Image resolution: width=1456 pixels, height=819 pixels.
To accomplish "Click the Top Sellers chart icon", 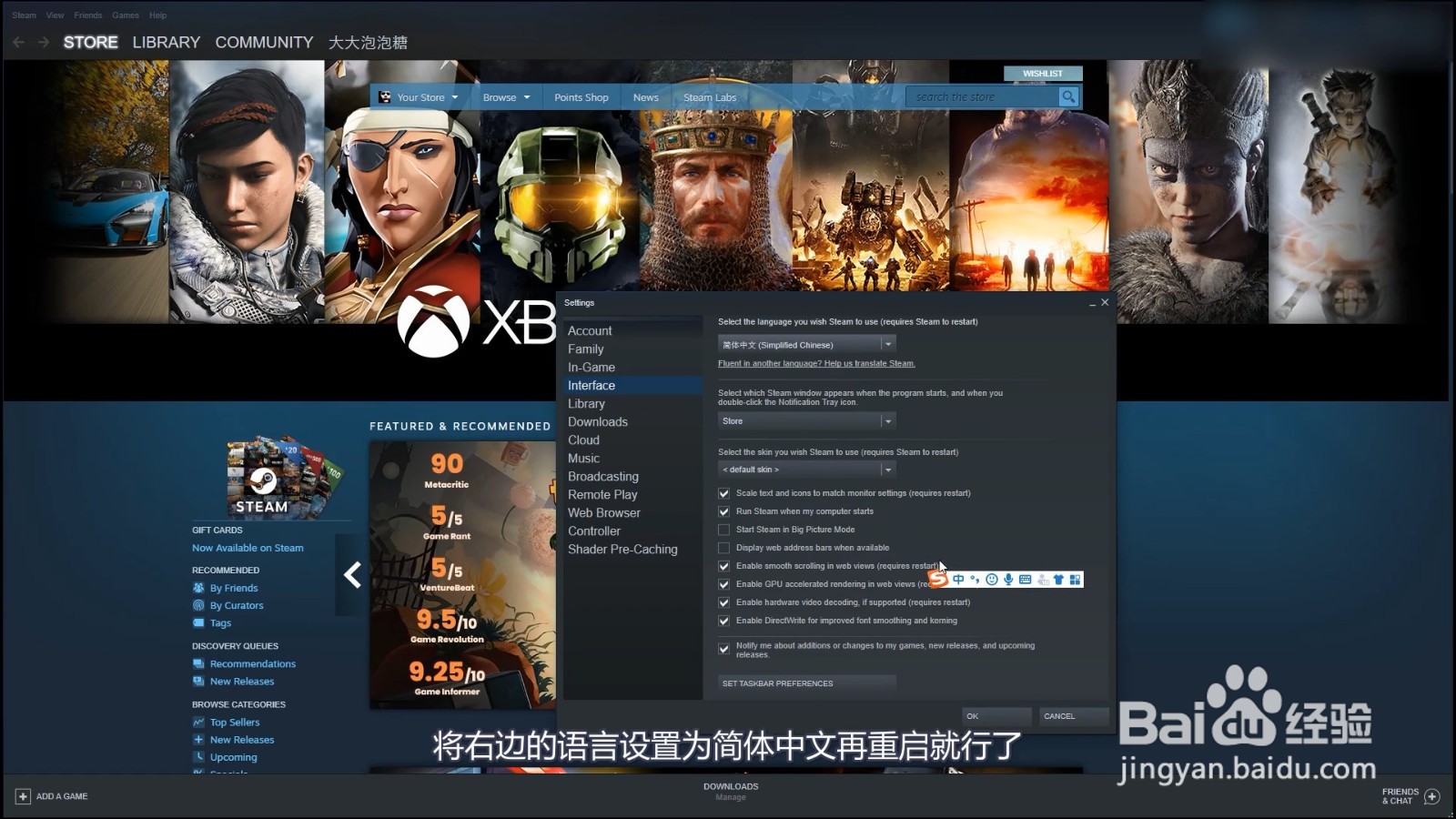I will tap(198, 722).
